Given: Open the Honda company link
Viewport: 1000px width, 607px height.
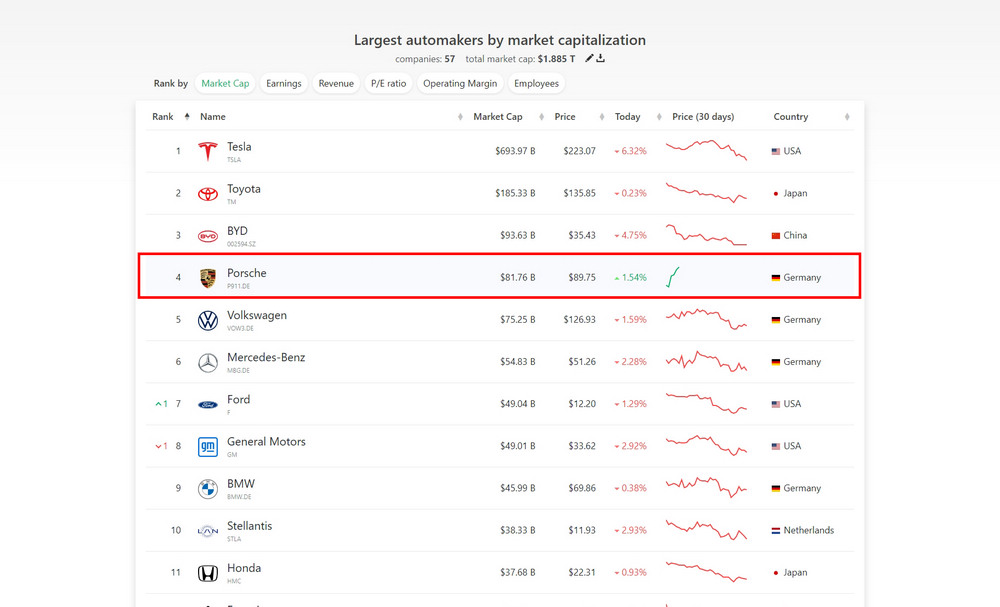Looking at the screenshot, I should click(x=244, y=568).
